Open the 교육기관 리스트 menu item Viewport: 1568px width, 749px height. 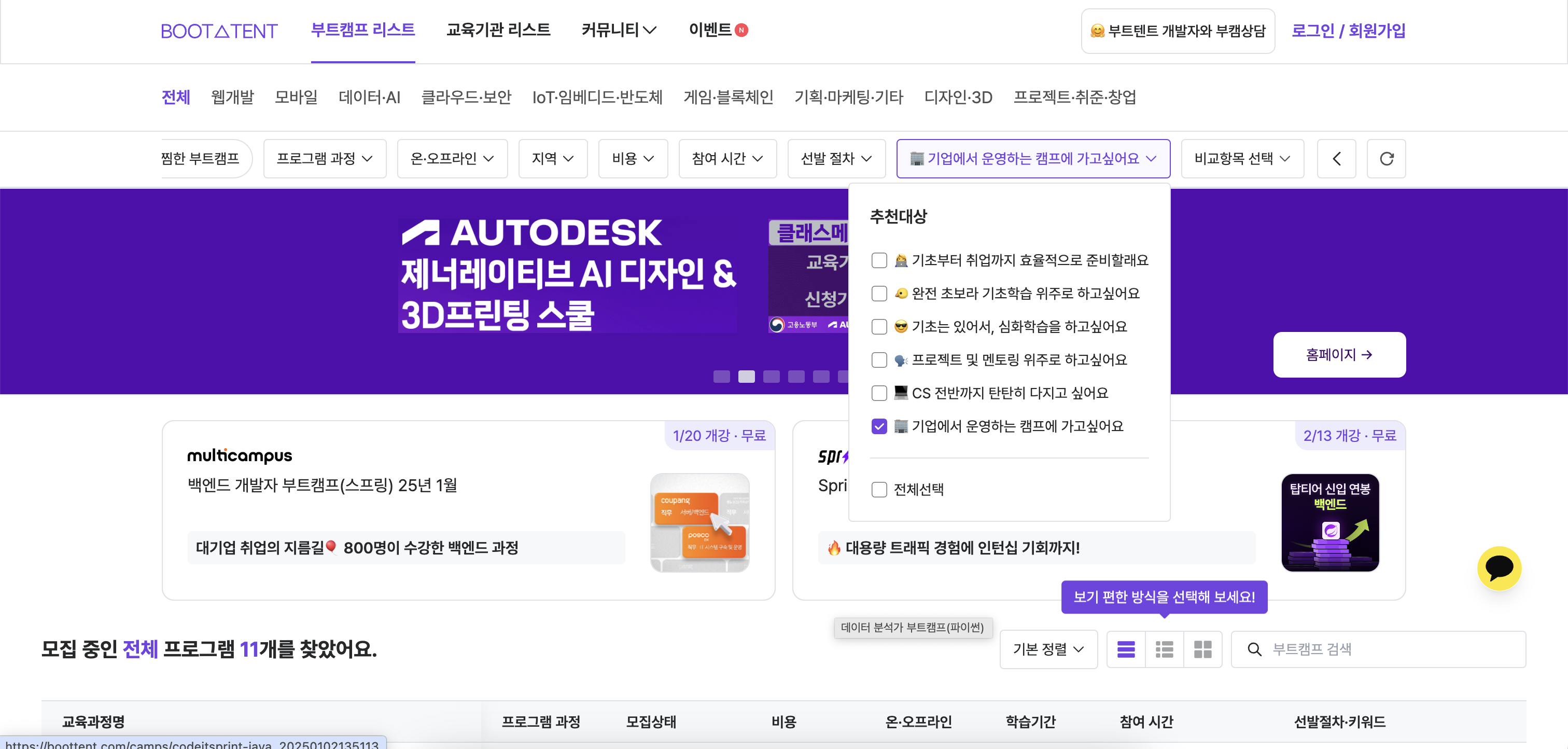[x=498, y=30]
